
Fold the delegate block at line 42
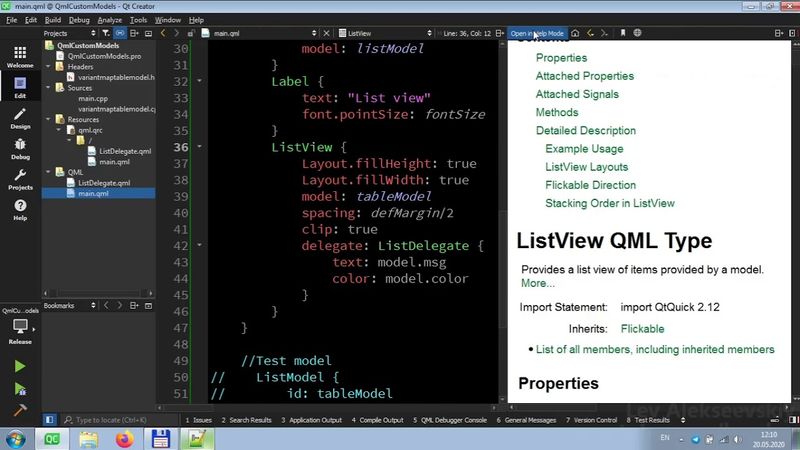click(x=199, y=245)
